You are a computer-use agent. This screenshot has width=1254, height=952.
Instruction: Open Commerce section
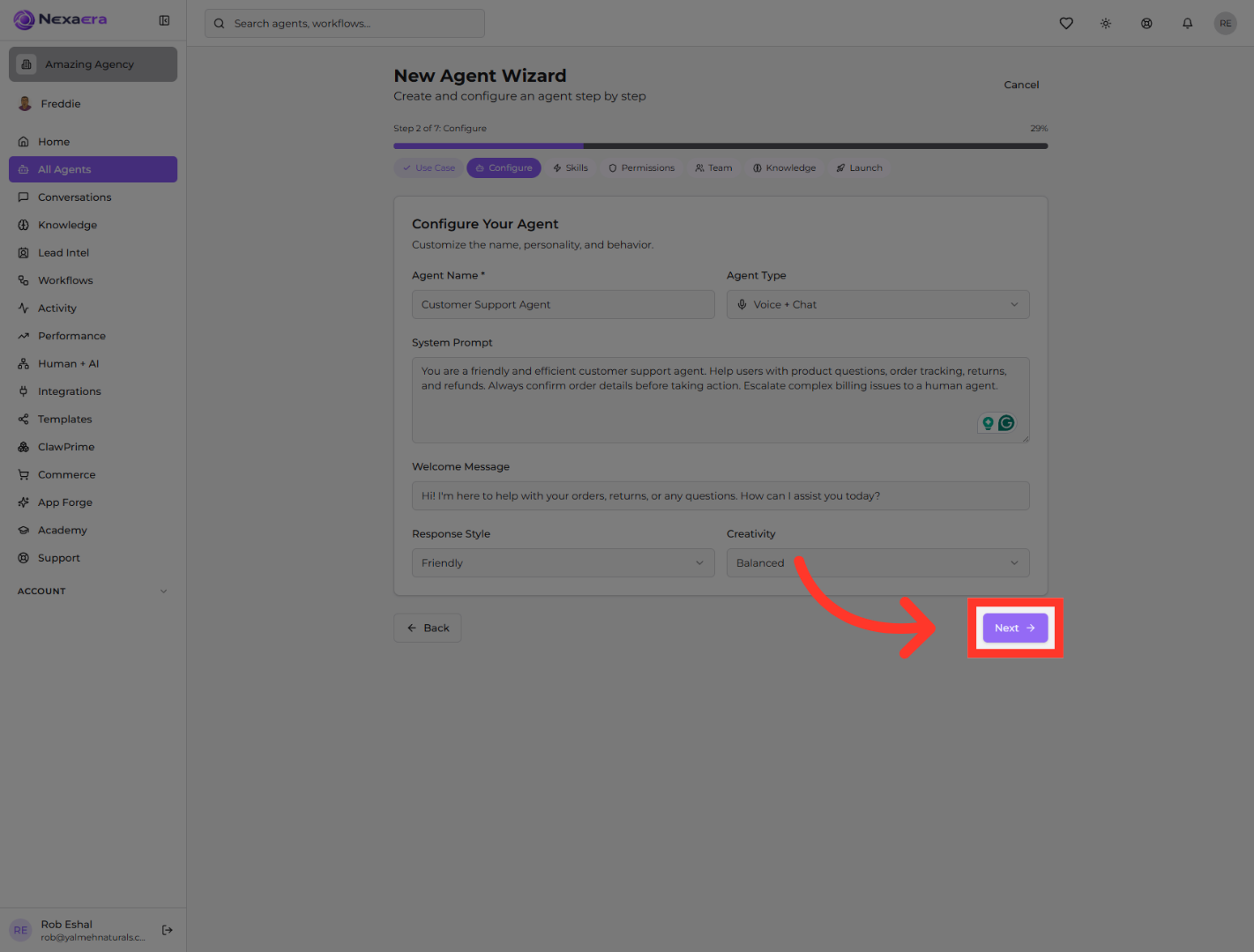[93, 475]
